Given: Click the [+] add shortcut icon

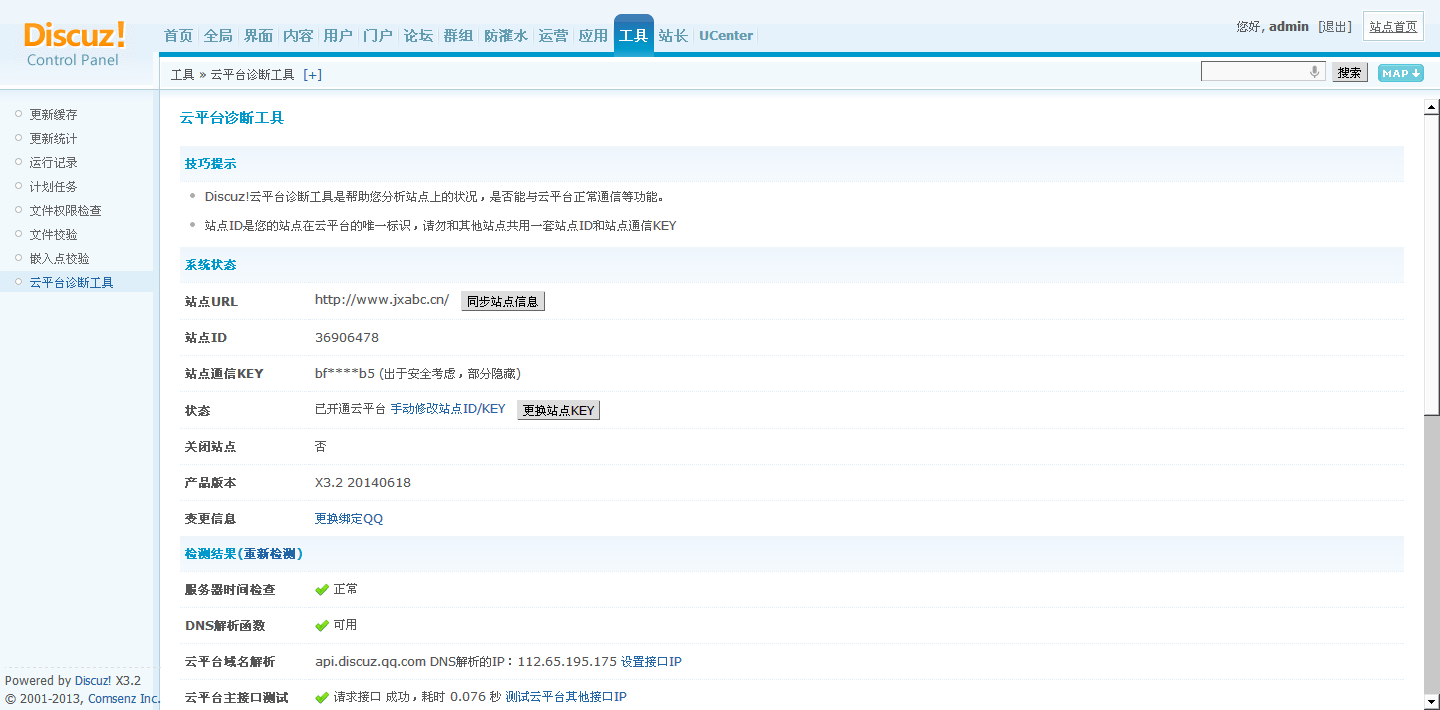Looking at the screenshot, I should 313,75.
